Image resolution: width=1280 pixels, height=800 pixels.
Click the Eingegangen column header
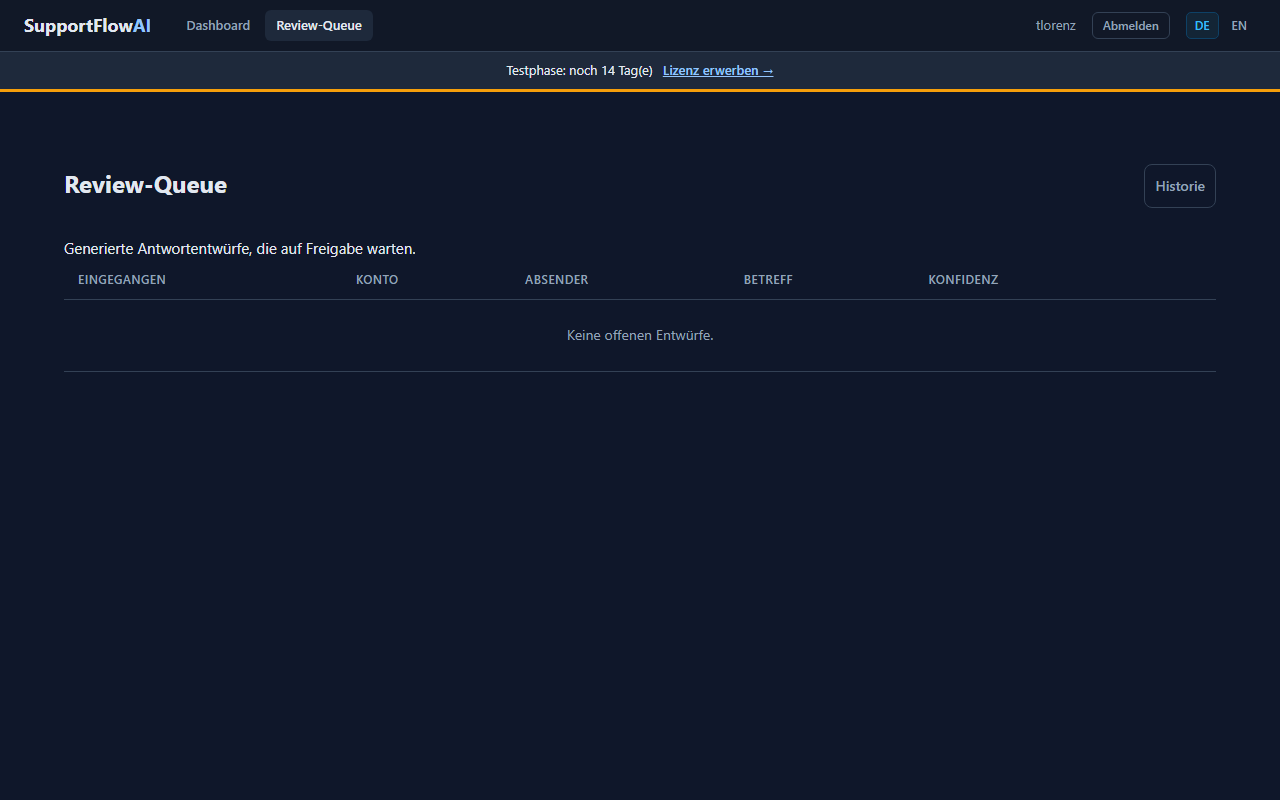pyautogui.click(x=122, y=280)
